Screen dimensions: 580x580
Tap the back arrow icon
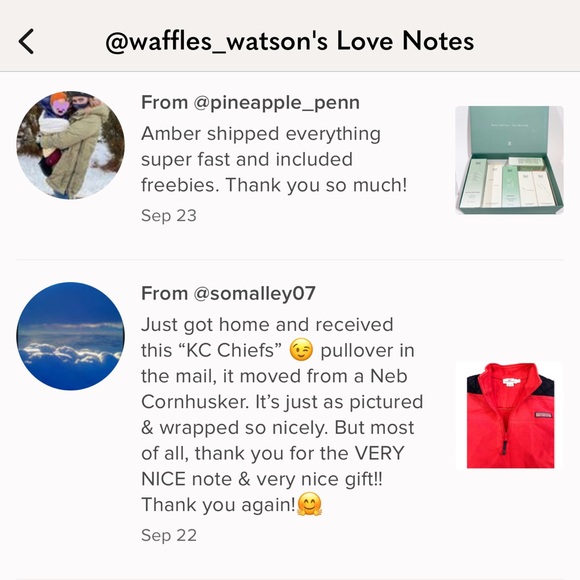tap(26, 41)
